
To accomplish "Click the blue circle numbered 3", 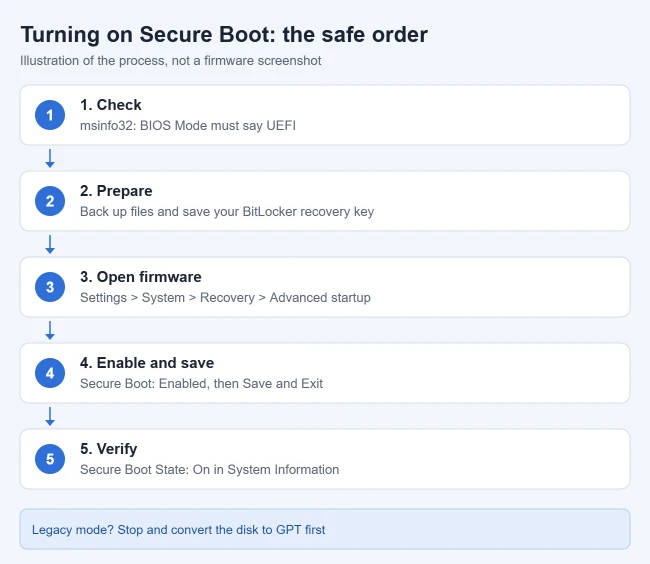I will tap(50, 287).
